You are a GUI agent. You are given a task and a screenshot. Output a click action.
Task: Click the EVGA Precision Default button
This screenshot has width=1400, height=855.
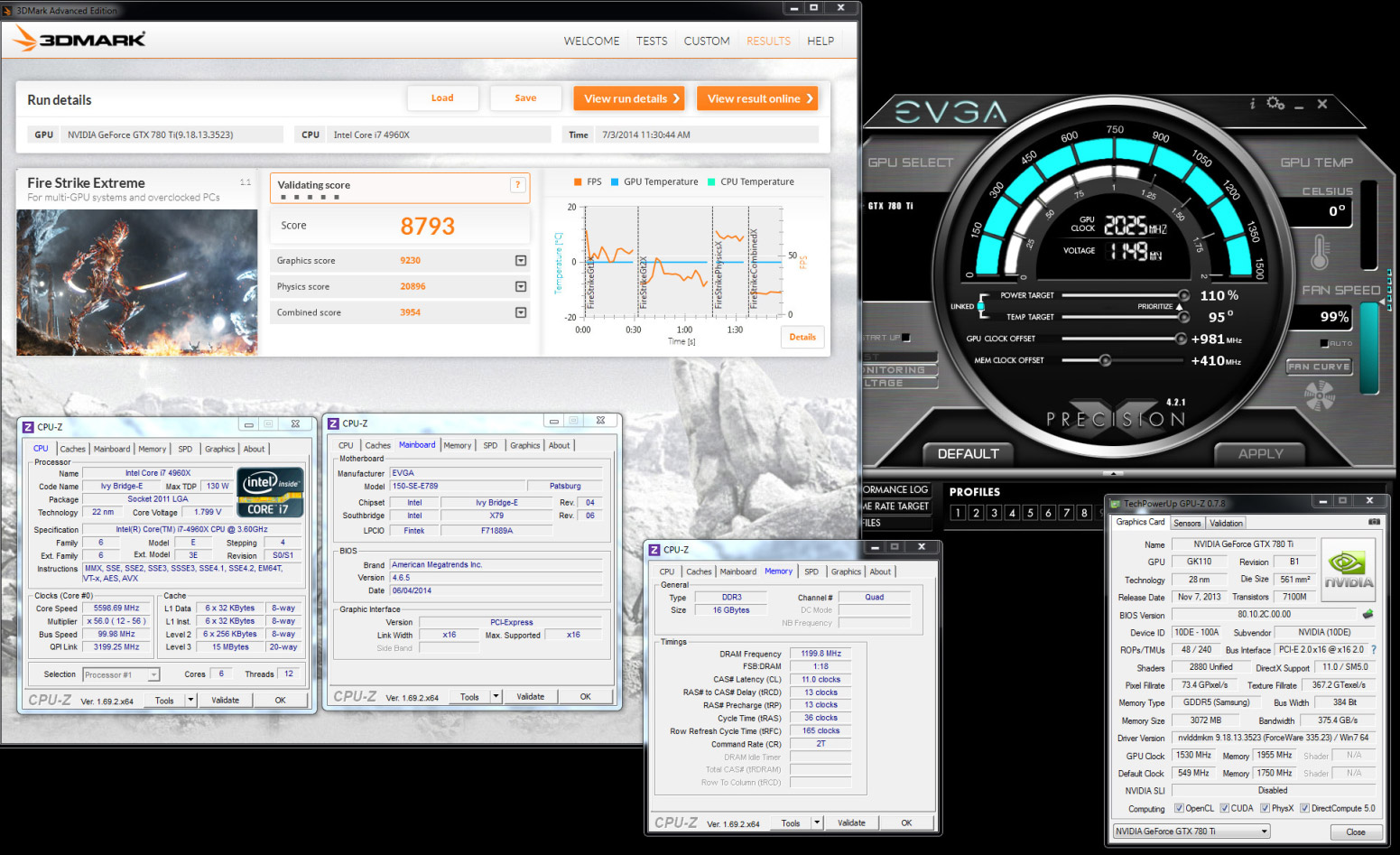click(x=968, y=453)
